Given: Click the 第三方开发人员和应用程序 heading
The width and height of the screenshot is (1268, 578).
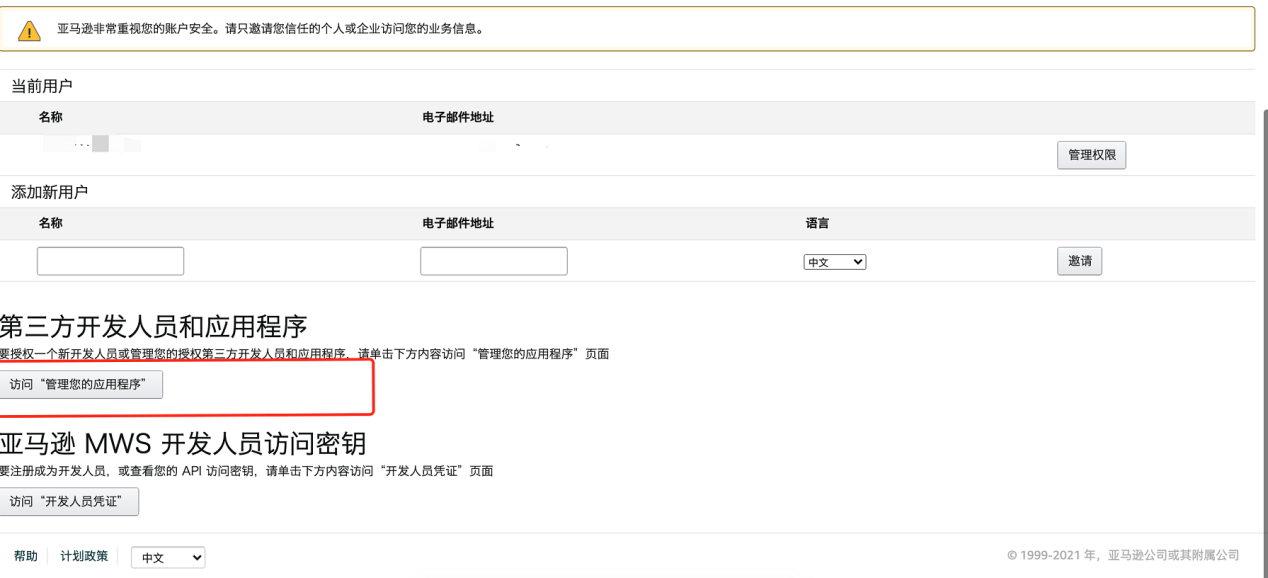Looking at the screenshot, I should [x=154, y=326].
